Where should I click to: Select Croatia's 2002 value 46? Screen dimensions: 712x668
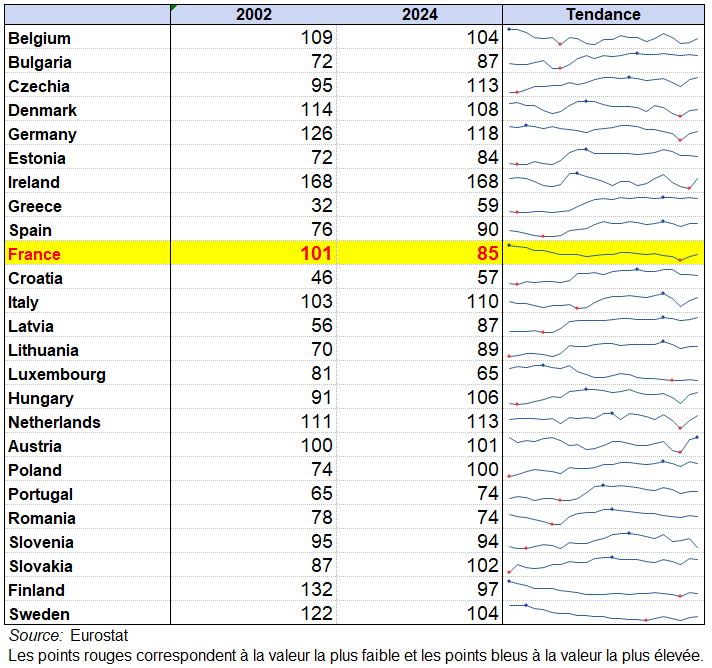322,277
